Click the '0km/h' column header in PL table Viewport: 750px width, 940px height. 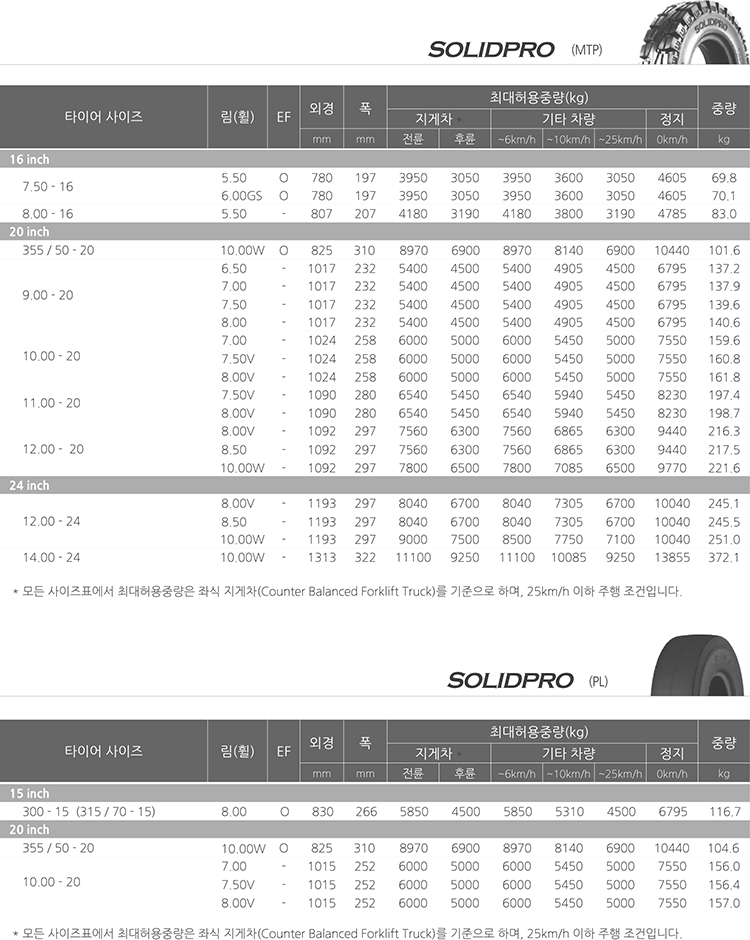(672, 773)
